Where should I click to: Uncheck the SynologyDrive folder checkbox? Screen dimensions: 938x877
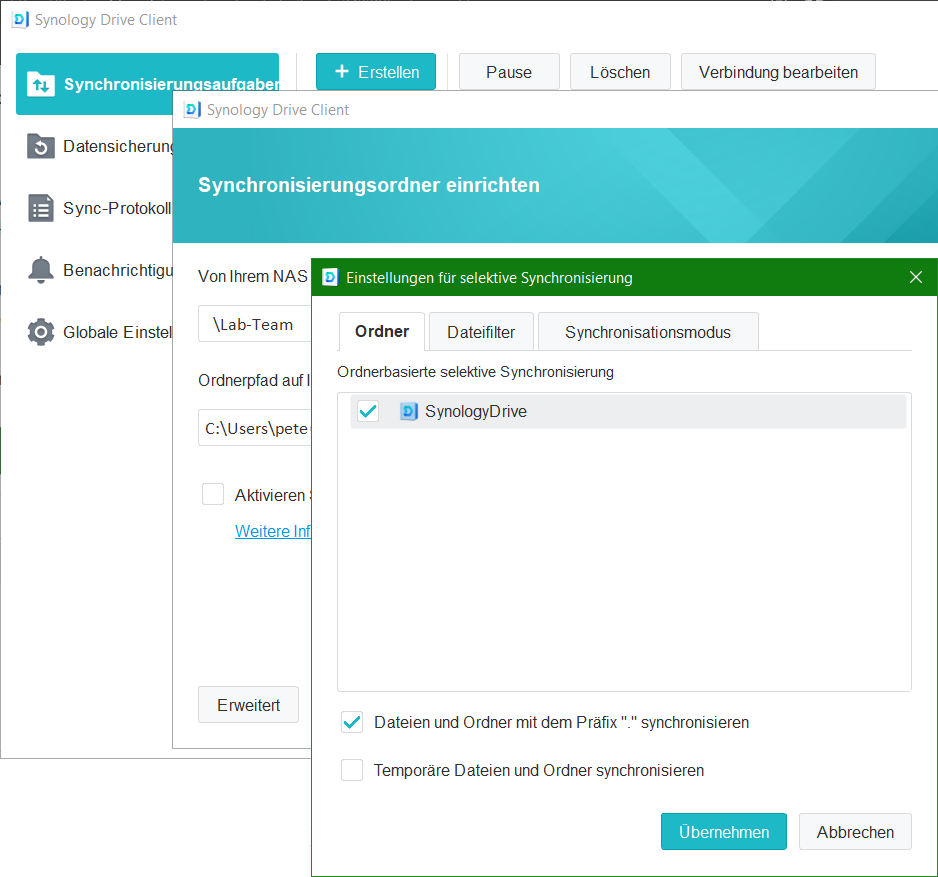point(368,411)
